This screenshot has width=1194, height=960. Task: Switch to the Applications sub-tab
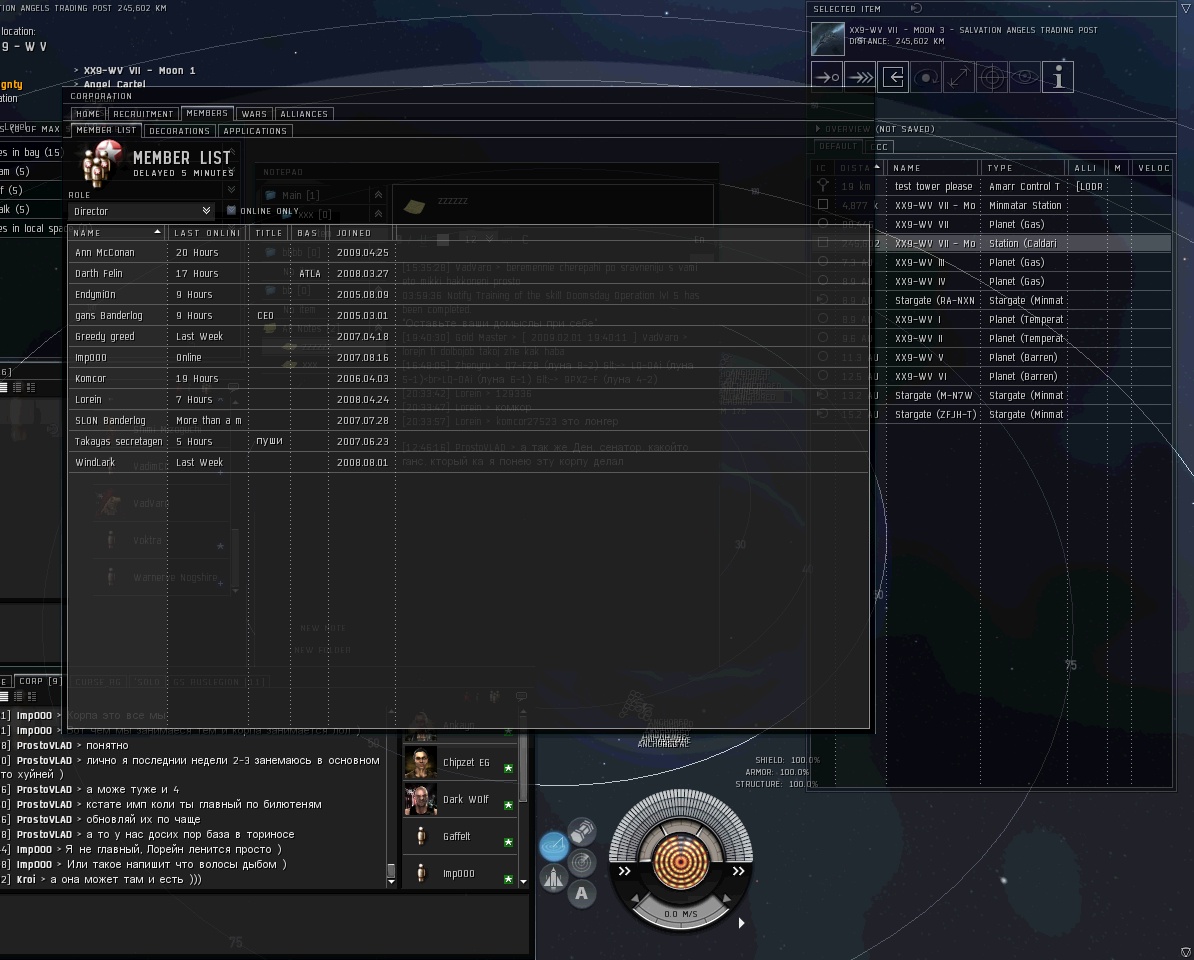tap(255, 131)
